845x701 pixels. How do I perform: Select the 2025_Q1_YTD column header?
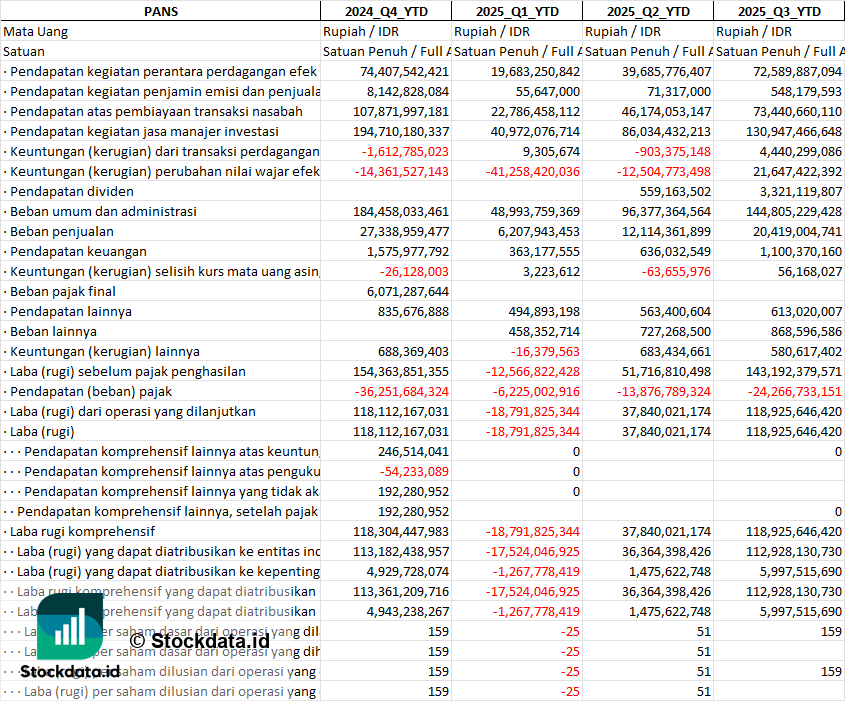516,11
